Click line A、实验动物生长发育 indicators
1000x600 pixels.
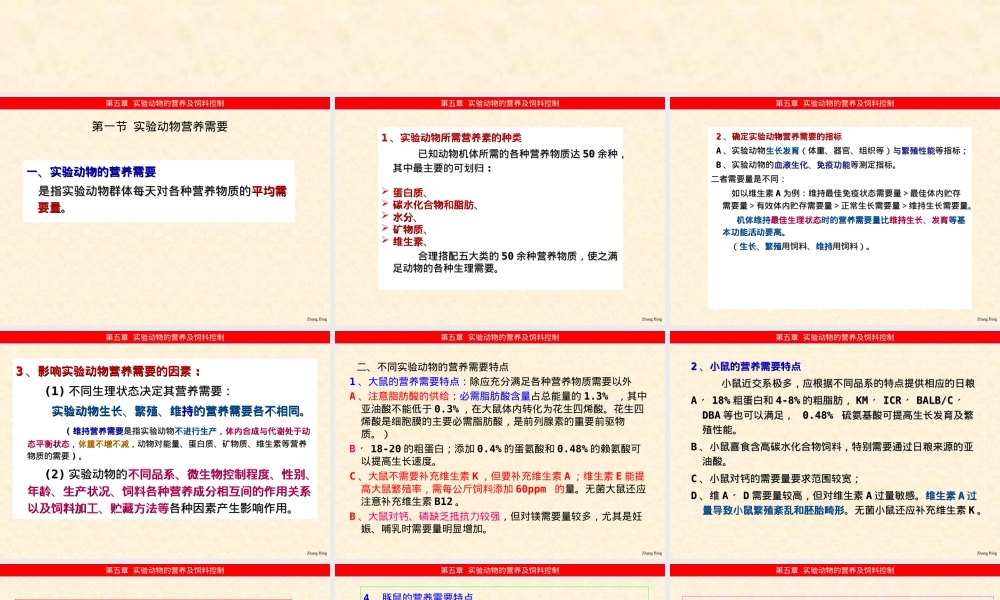tap(841, 150)
